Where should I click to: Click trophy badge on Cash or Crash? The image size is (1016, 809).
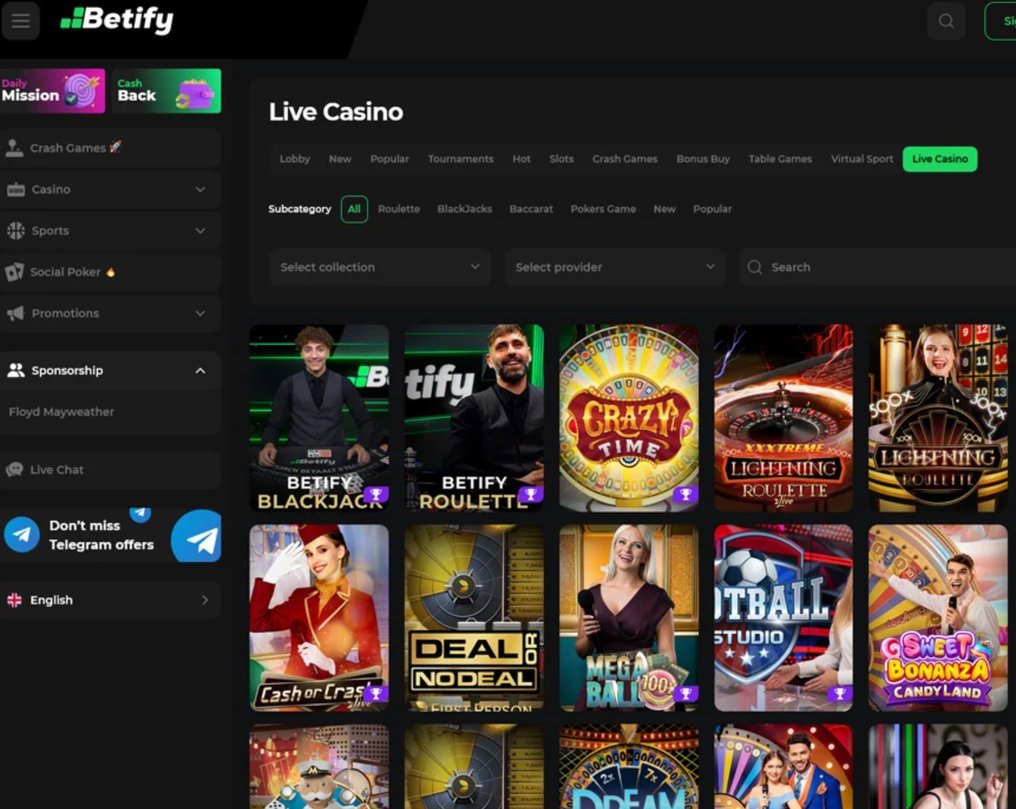click(376, 694)
